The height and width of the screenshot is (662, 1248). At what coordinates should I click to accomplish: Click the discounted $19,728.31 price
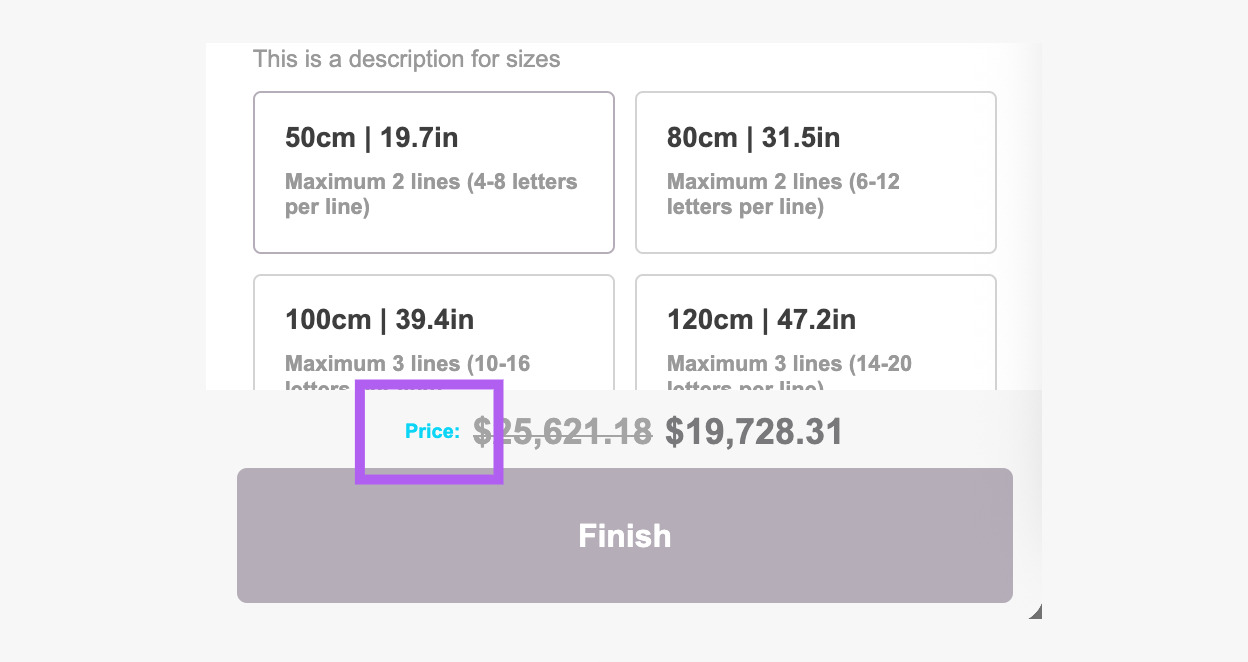click(x=754, y=432)
